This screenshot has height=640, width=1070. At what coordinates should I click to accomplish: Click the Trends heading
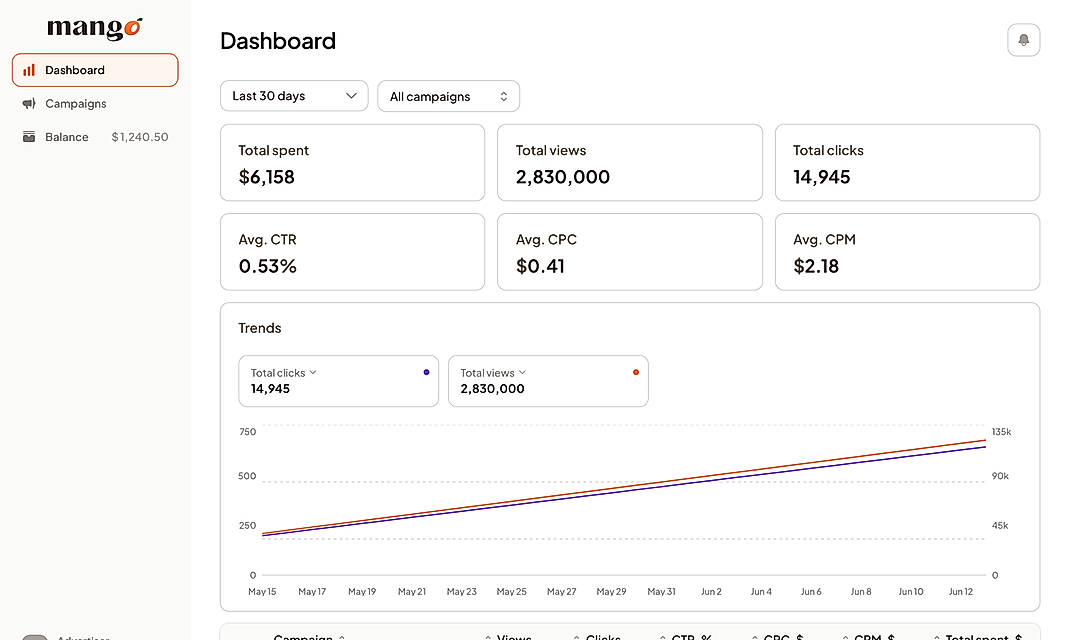[260, 328]
